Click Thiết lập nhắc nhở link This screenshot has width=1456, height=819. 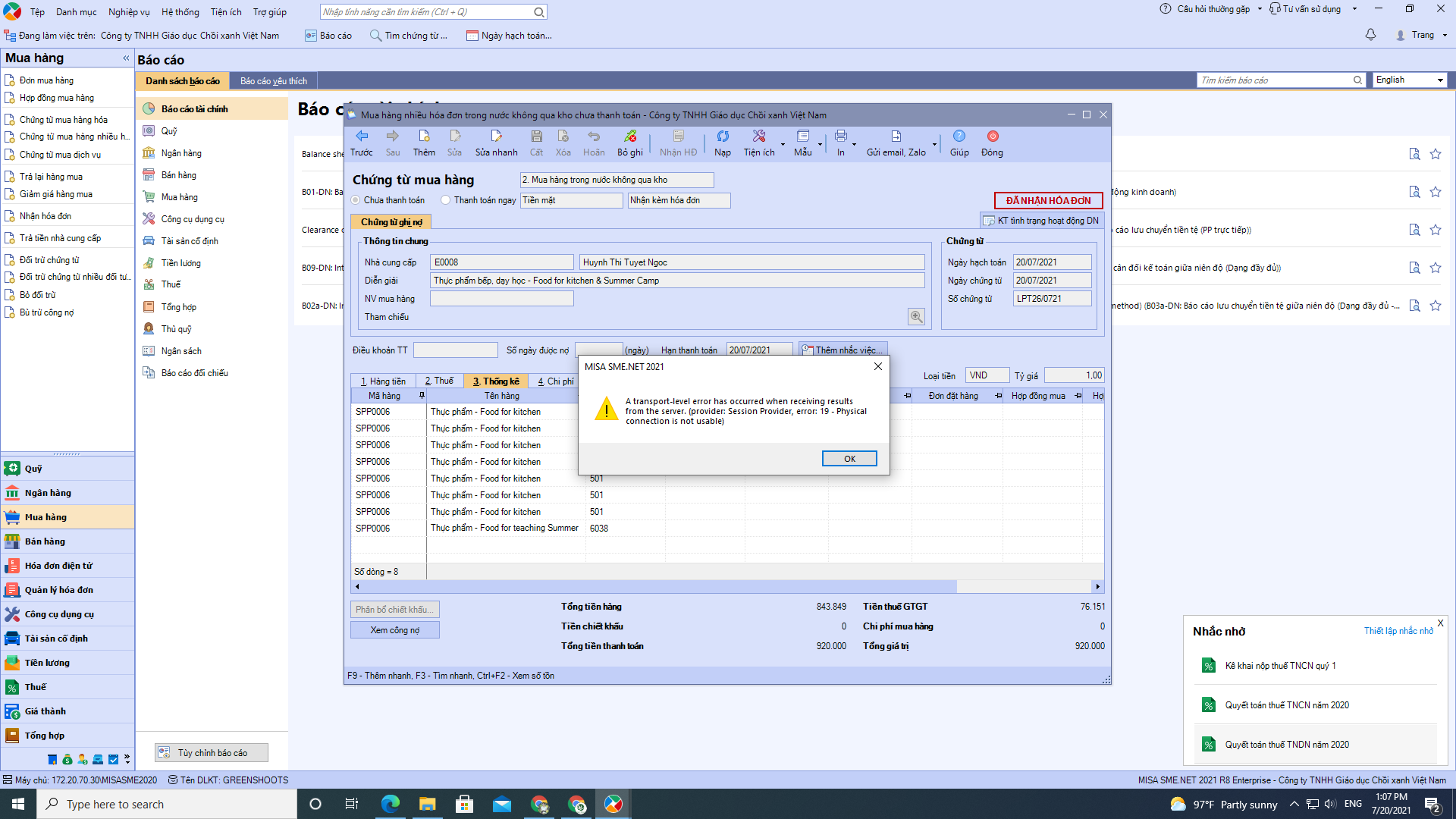pyautogui.click(x=1398, y=631)
